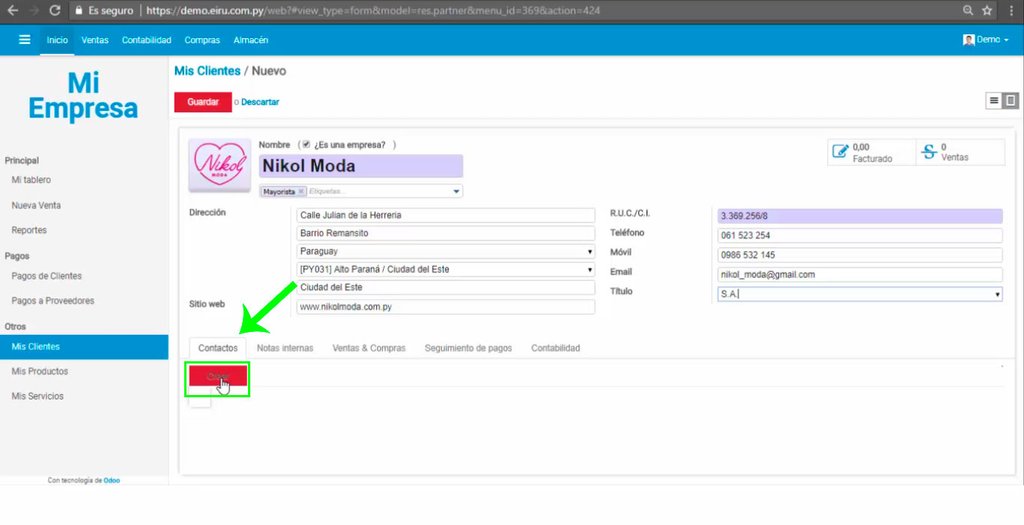Open Almacén top menu
Viewport: 1024px width, 525px height.
(x=251, y=40)
